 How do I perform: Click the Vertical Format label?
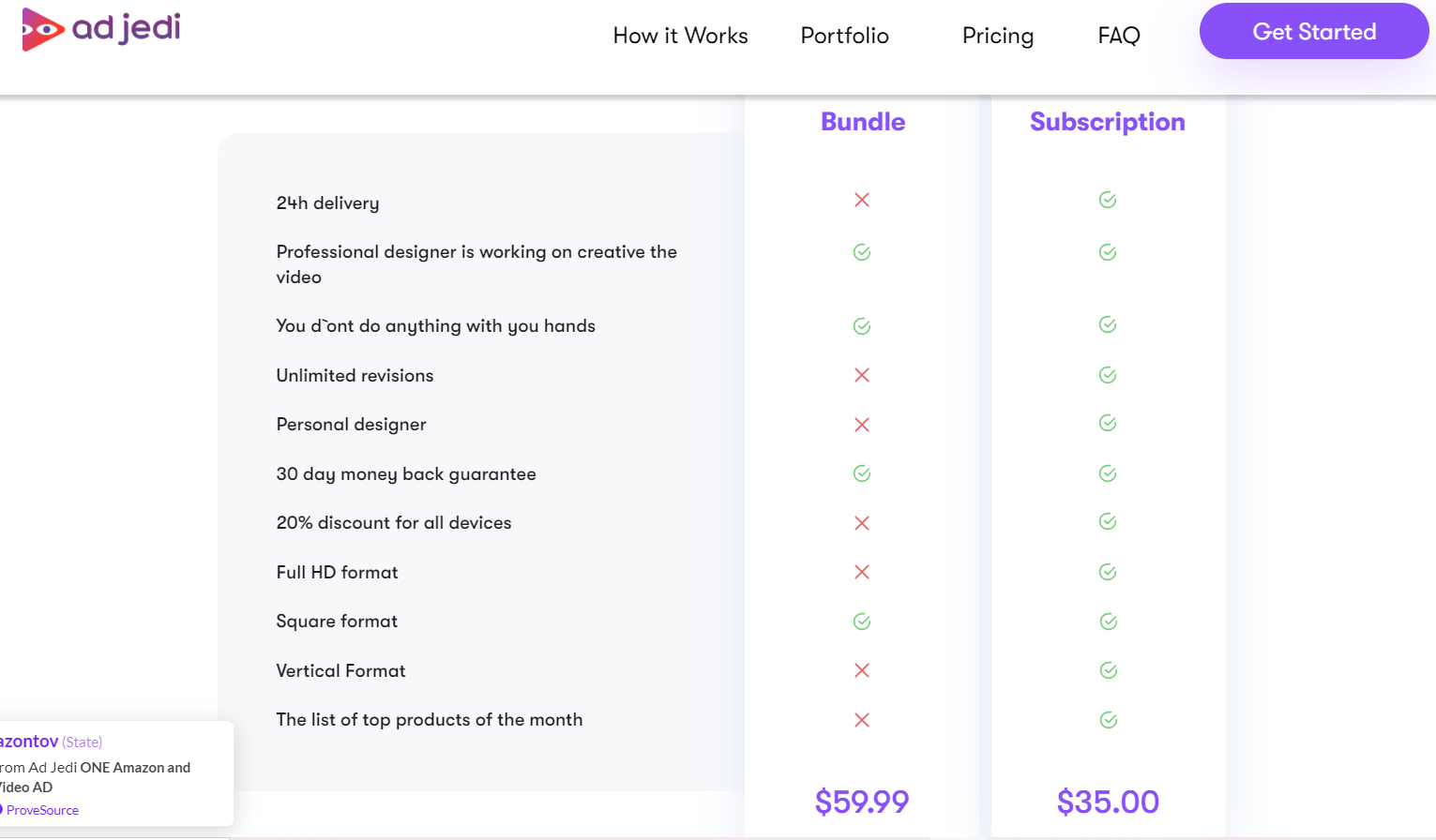coord(340,670)
